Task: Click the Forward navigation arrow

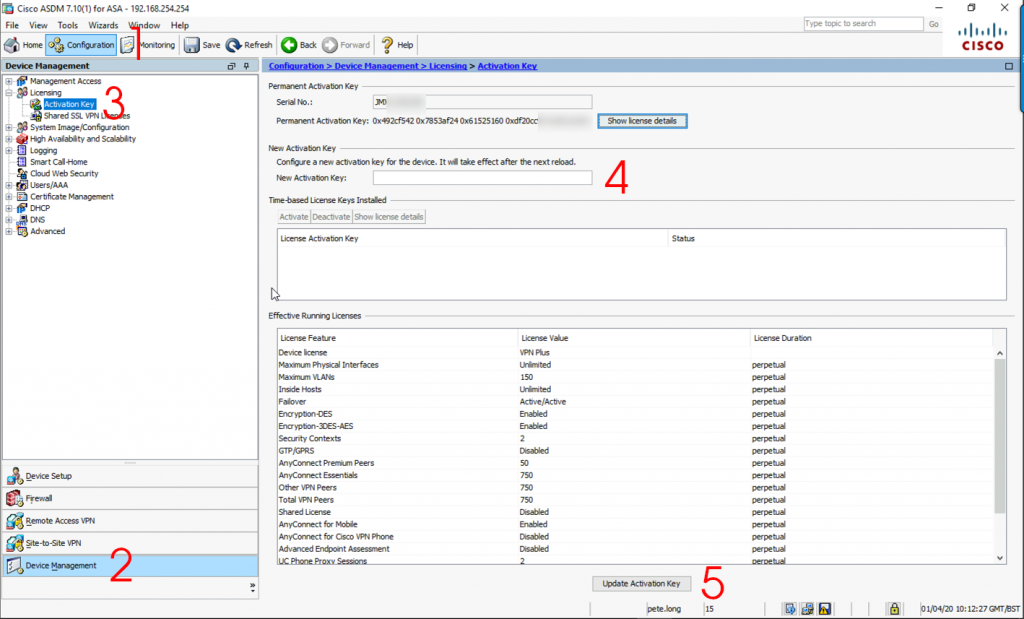Action: click(346, 45)
